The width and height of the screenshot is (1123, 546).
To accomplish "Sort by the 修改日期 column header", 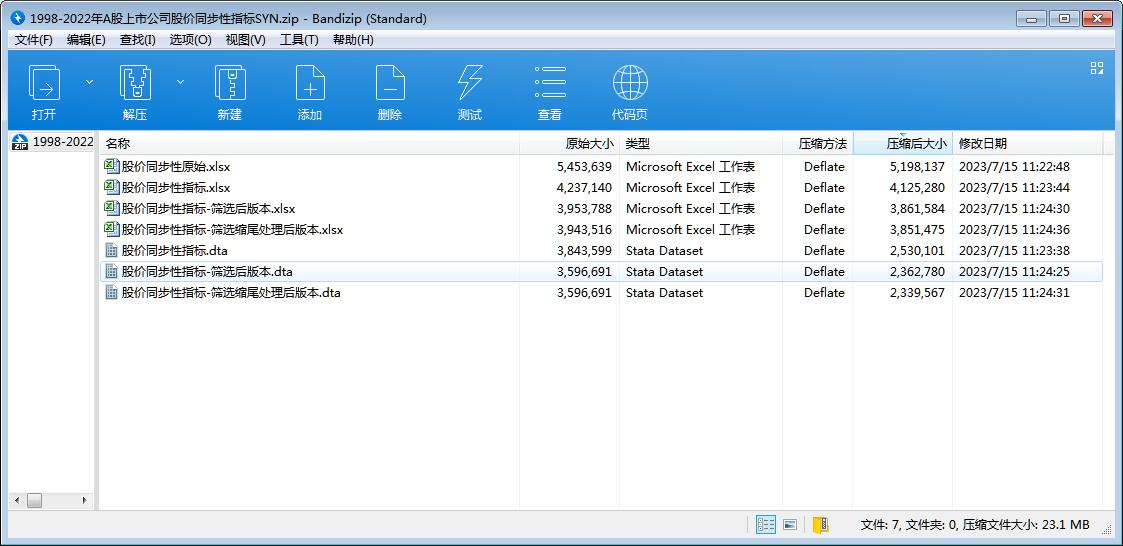I will (x=1028, y=143).
